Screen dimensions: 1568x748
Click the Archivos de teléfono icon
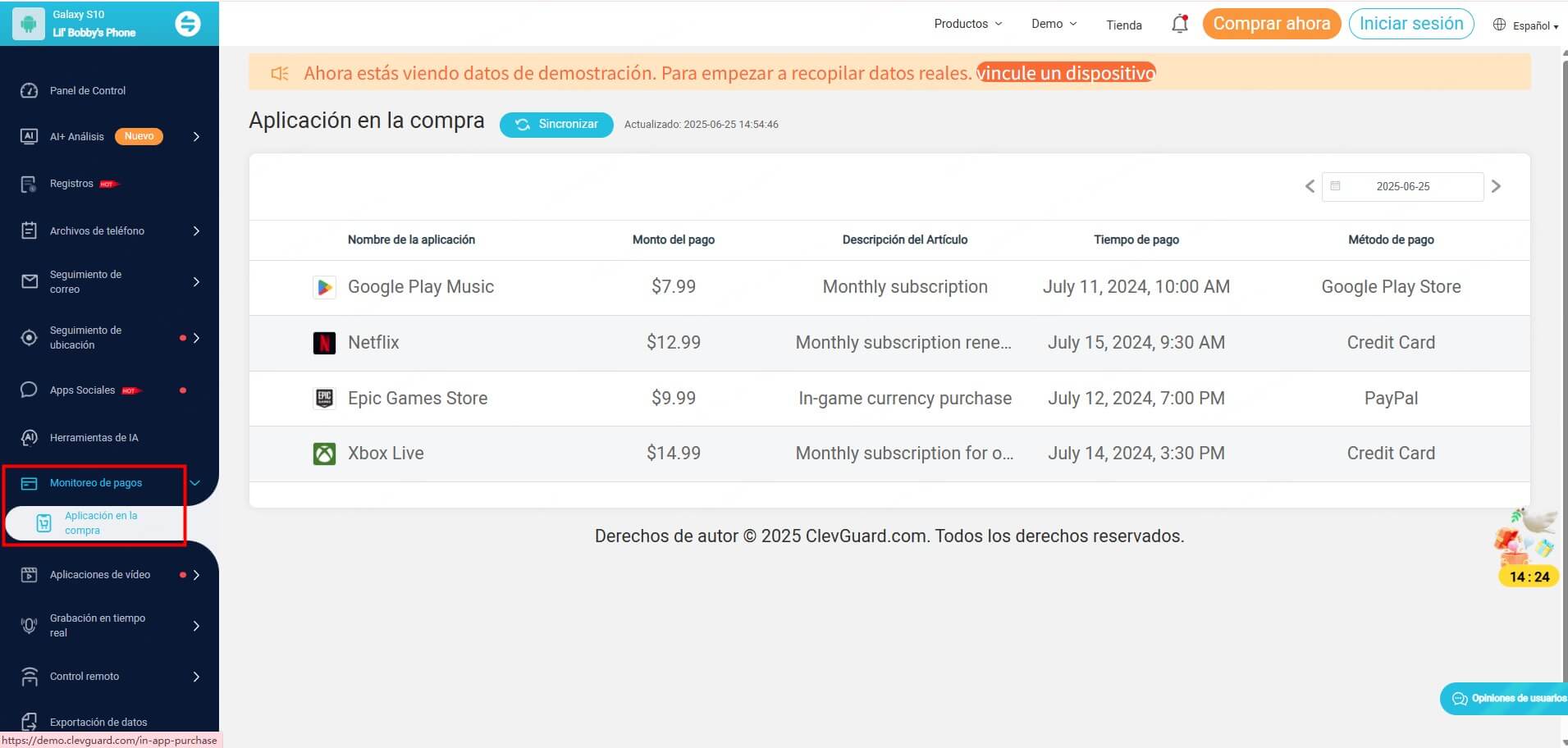pyautogui.click(x=29, y=230)
